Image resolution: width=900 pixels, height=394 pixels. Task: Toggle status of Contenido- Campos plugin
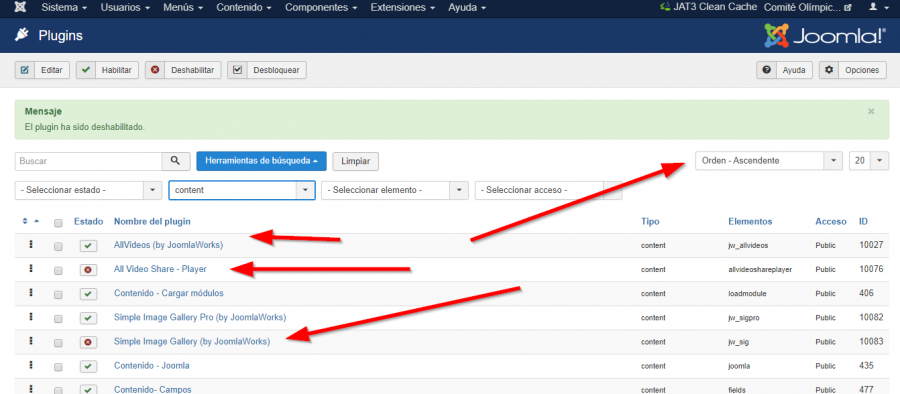click(x=88, y=389)
